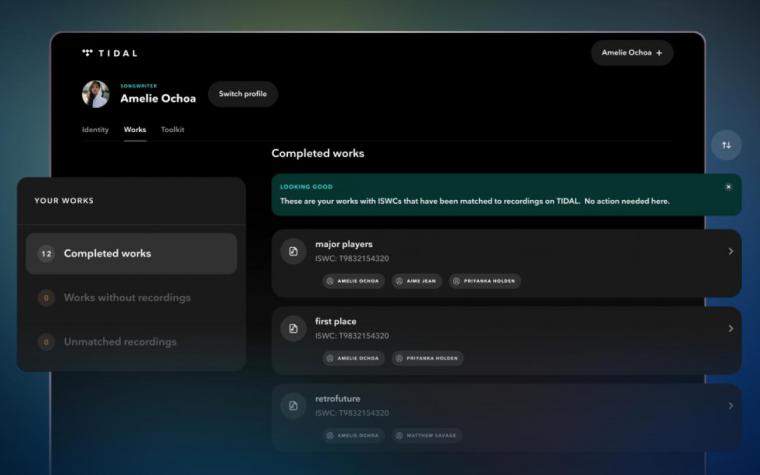Screen dimensions: 760x475
Task: Expand the major players work
Action: pos(730,251)
